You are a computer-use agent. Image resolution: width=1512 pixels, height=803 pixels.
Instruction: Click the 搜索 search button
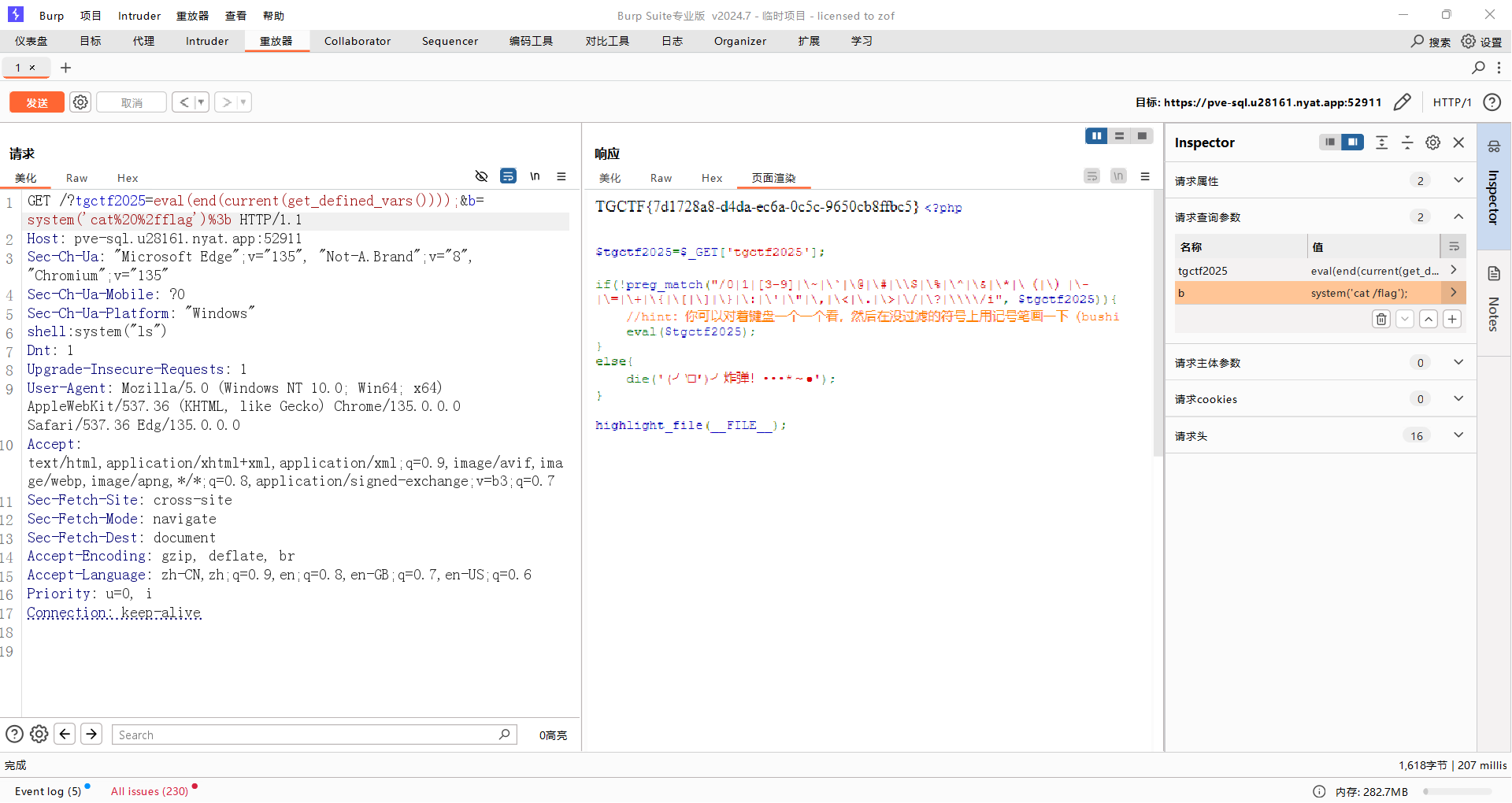point(1431,41)
